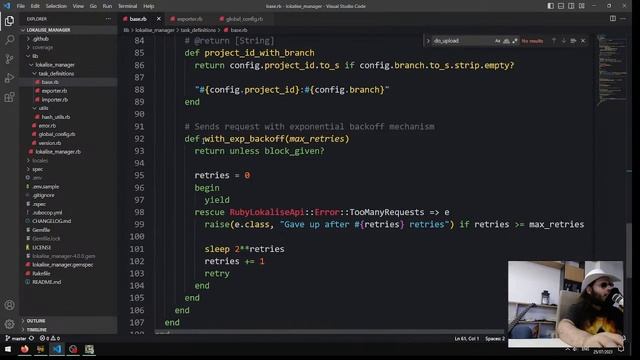Collapse the task_definitions folder
This screenshot has height=360, width=640.
coord(56,73)
